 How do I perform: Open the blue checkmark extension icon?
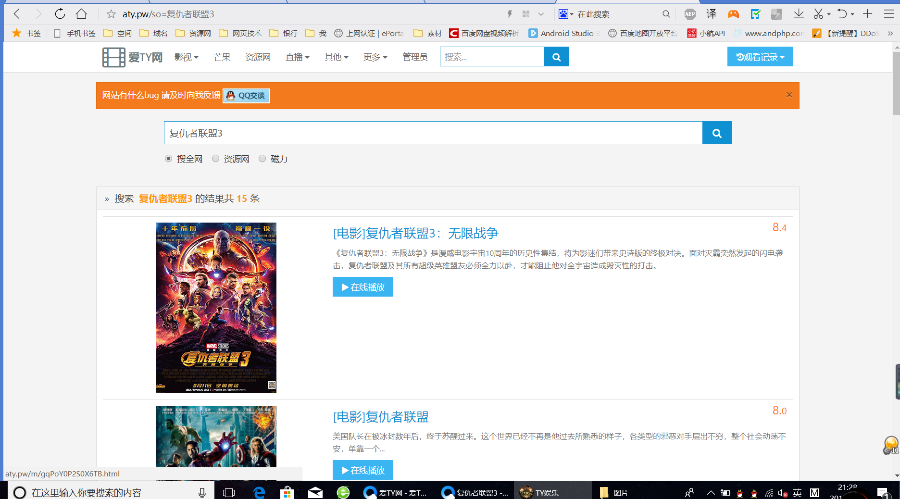[755, 14]
